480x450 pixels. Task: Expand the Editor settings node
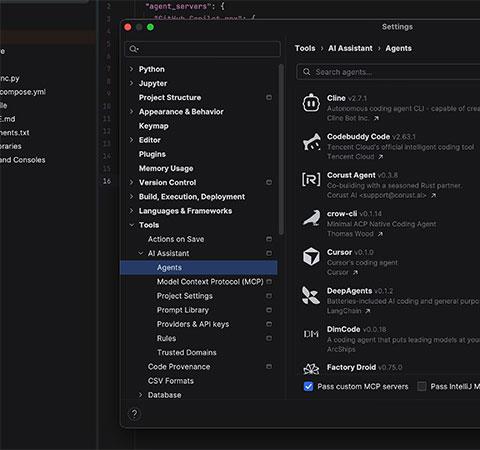tap(131, 140)
